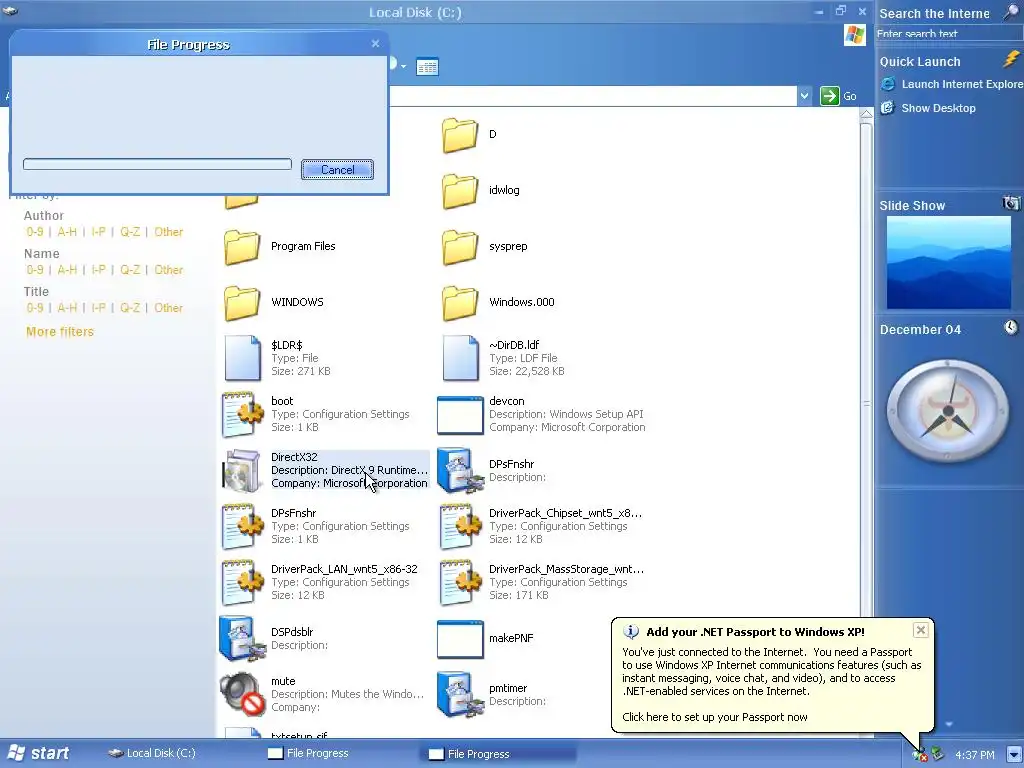
Task: Select the Windows.000 folder icon
Action: click(459, 303)
